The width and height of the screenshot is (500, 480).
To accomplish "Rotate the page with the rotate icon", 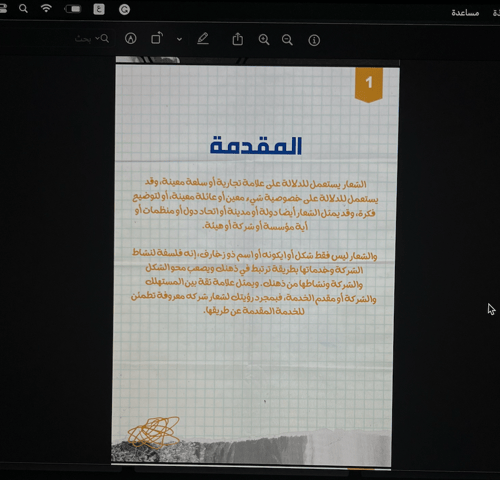I will tap(157, 38).
